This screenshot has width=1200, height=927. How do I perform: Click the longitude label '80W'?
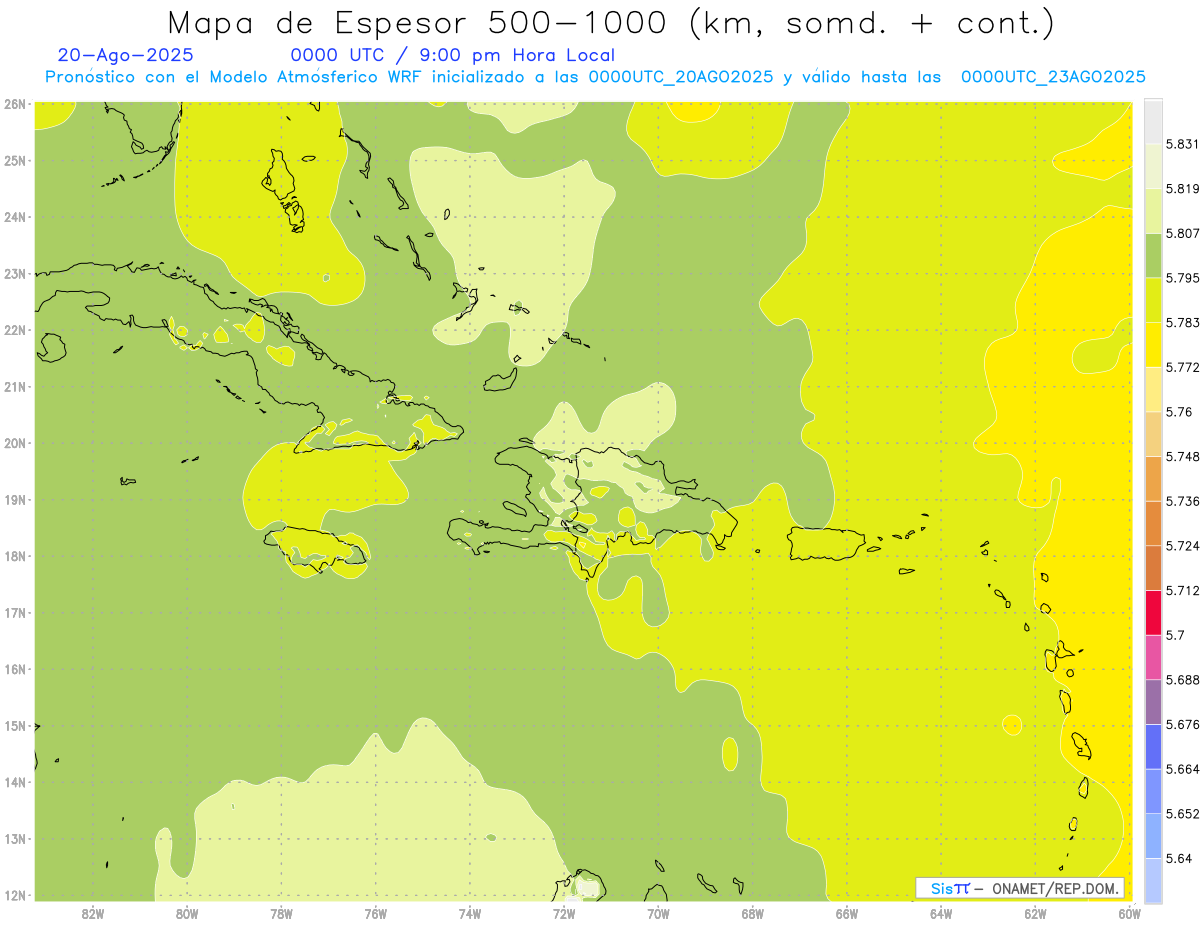pos(187,912)
